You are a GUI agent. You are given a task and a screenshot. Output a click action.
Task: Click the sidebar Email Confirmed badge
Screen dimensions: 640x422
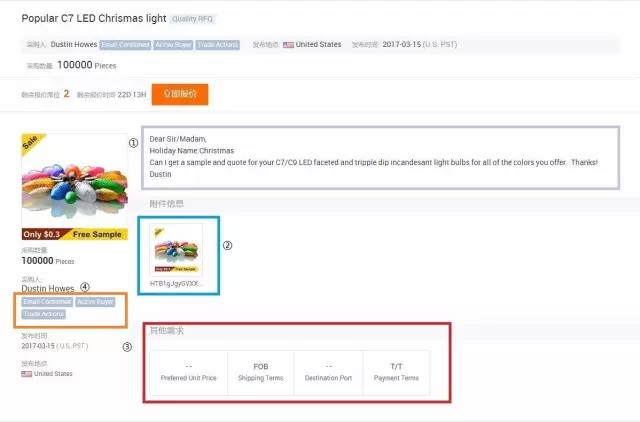(45, 301)
